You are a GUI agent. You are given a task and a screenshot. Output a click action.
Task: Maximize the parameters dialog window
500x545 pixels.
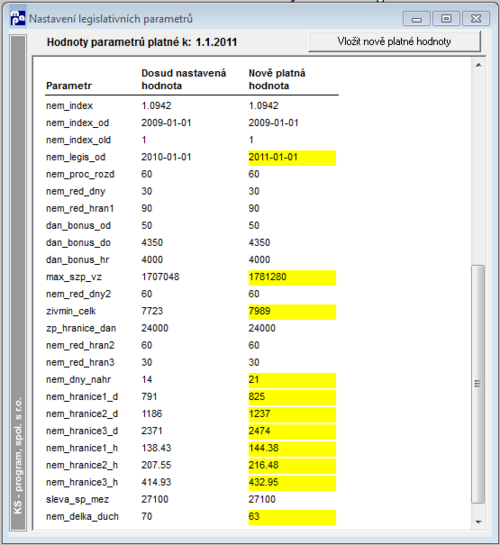point(446,18)
